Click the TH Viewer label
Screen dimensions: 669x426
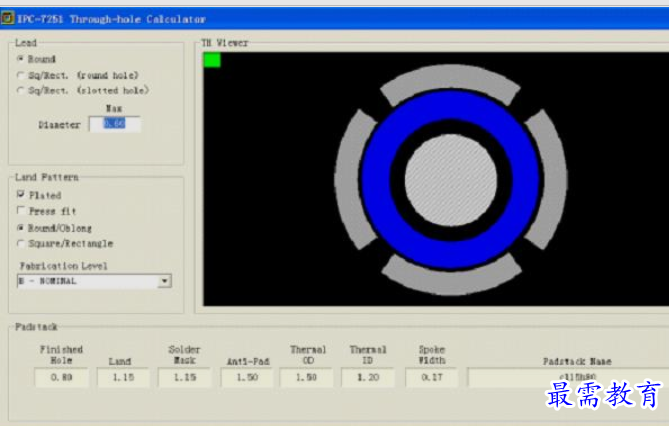(224, 43)
